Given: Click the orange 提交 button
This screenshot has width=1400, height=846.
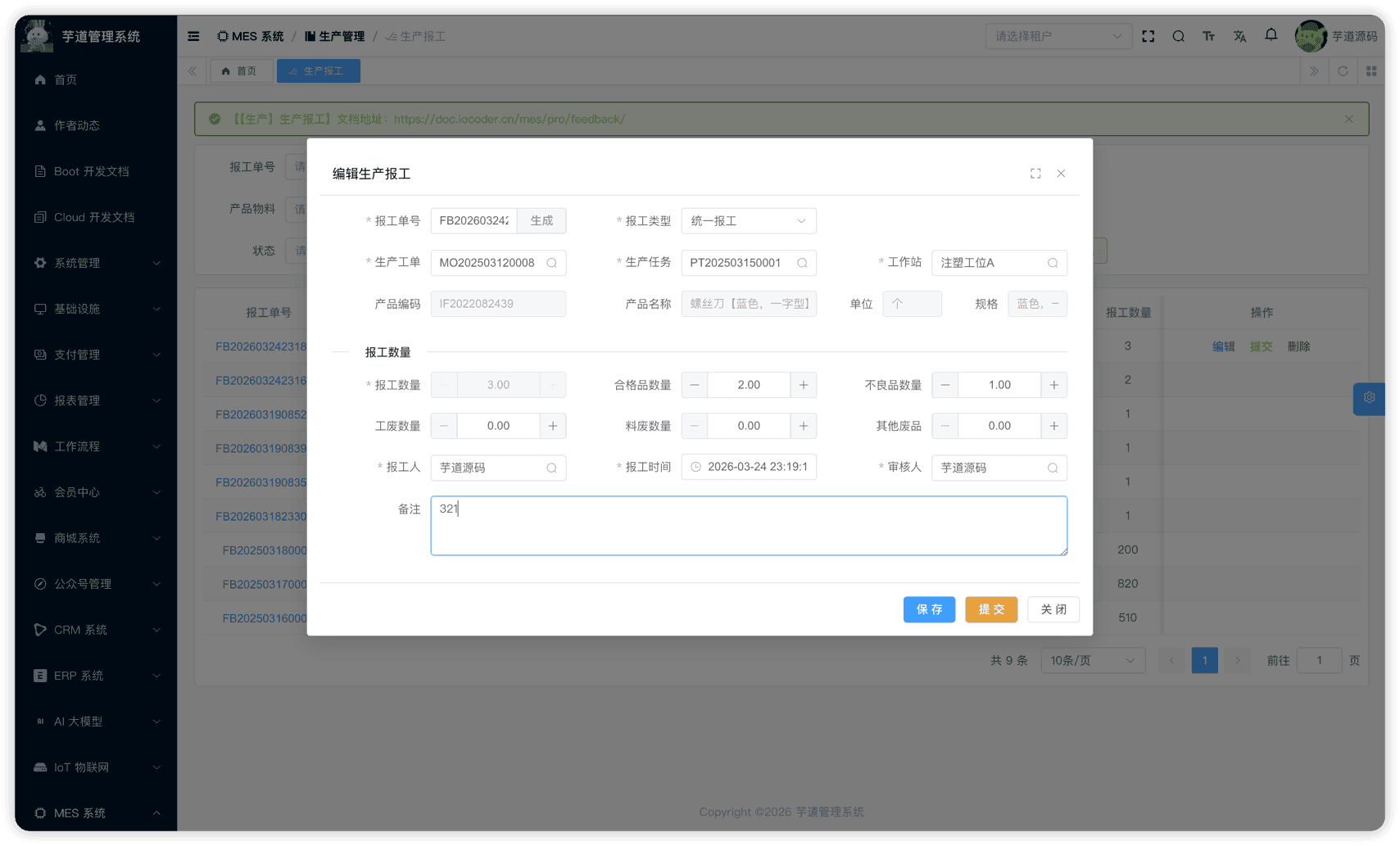Looking at the screenshot, I should point(990,609).
